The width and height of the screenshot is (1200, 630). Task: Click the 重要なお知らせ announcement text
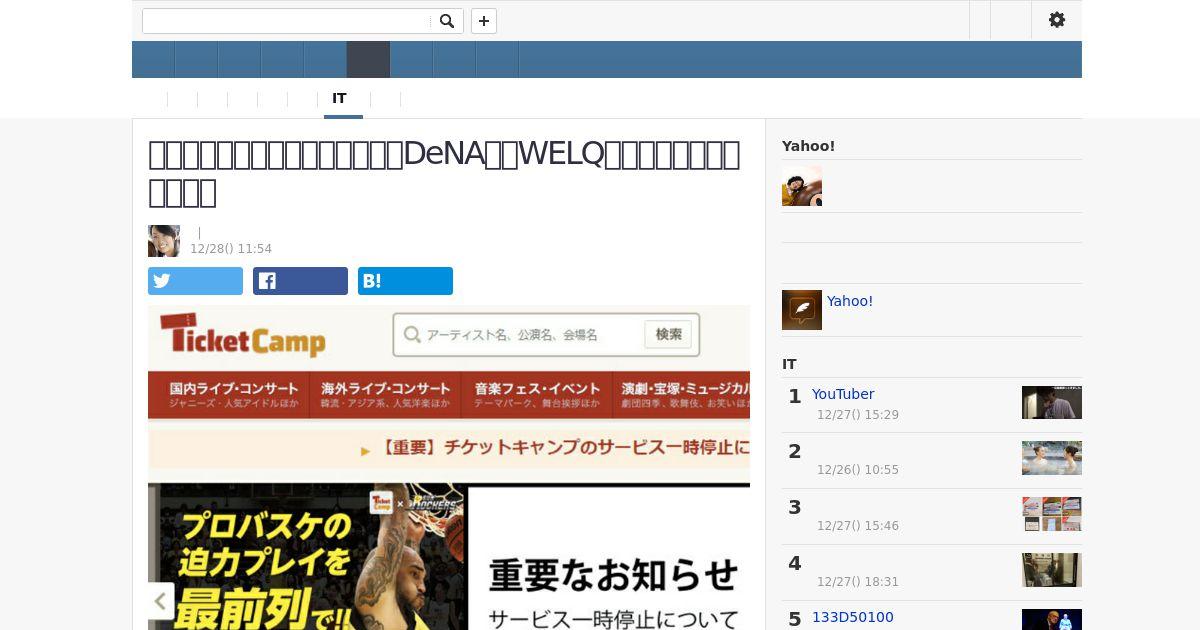tap(614, 575)
